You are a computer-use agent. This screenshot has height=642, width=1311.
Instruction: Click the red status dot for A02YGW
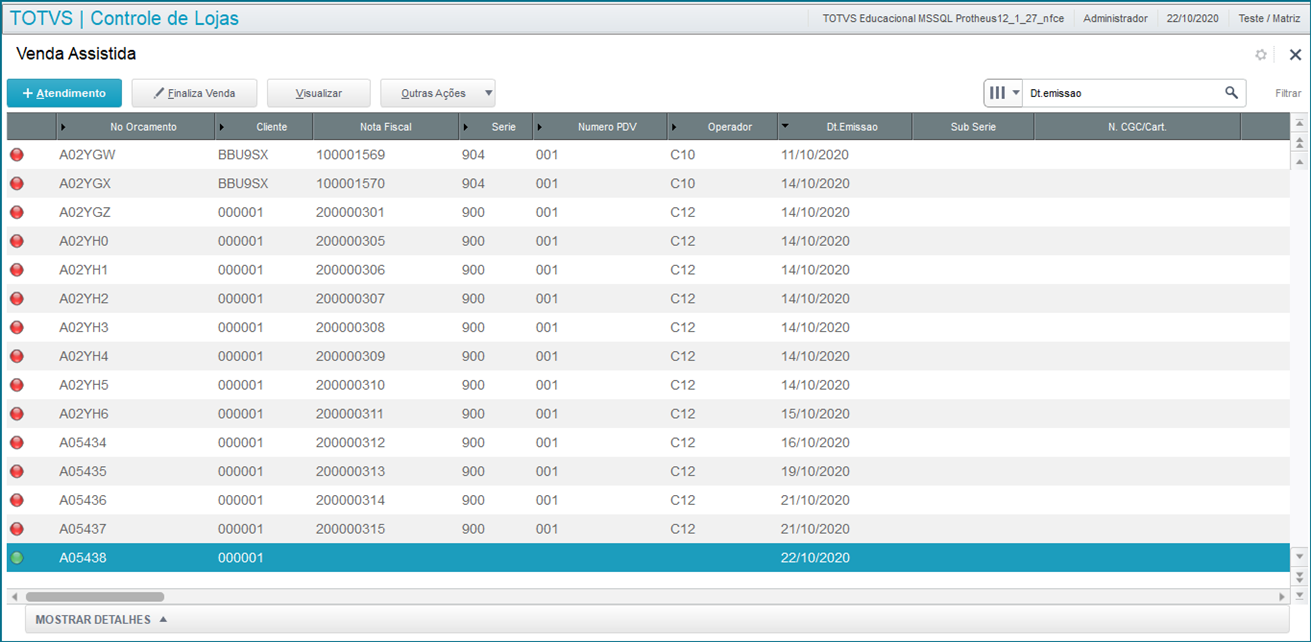coord(17,155)
